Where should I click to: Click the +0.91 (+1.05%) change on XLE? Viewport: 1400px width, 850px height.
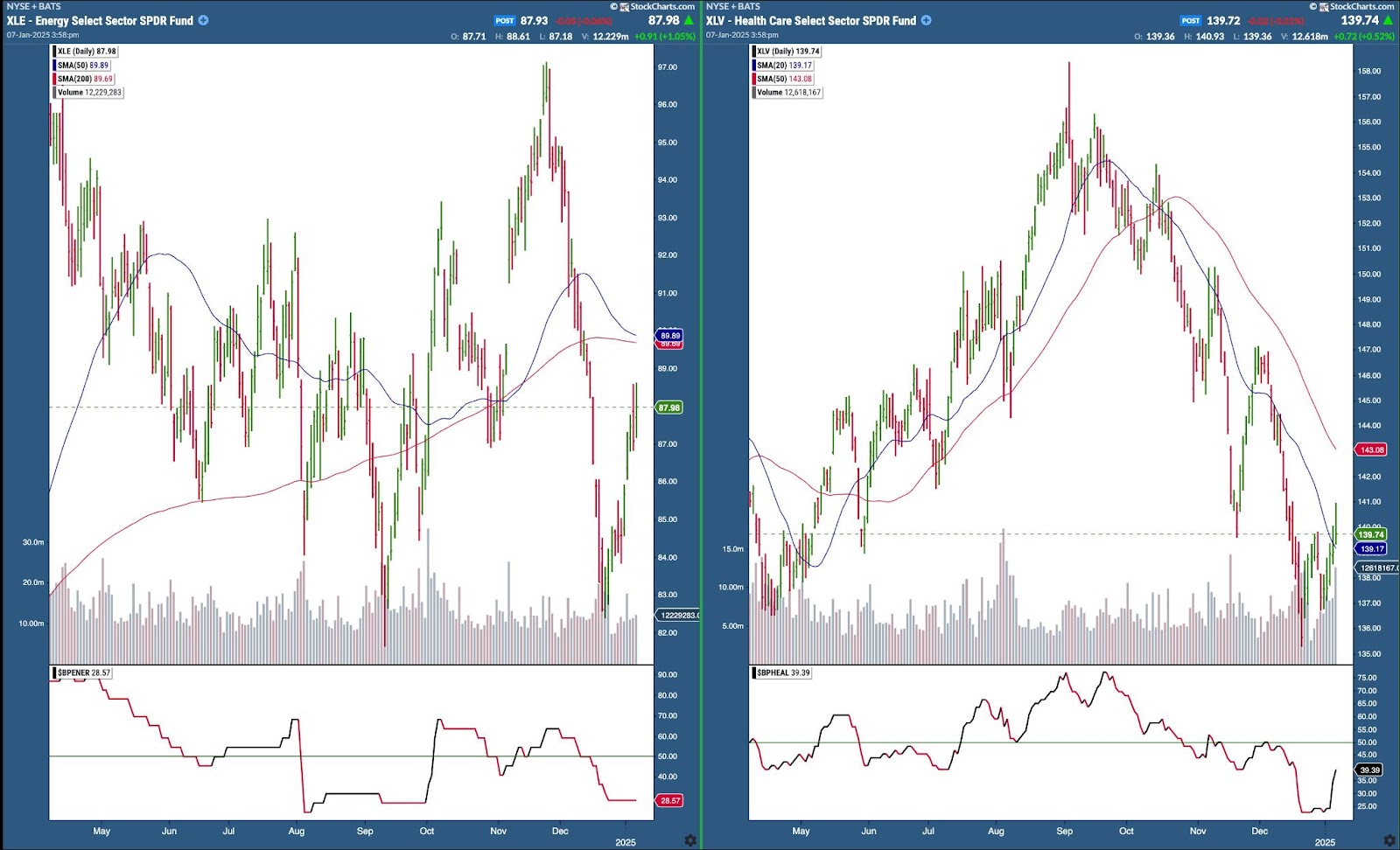pos(664,37)
